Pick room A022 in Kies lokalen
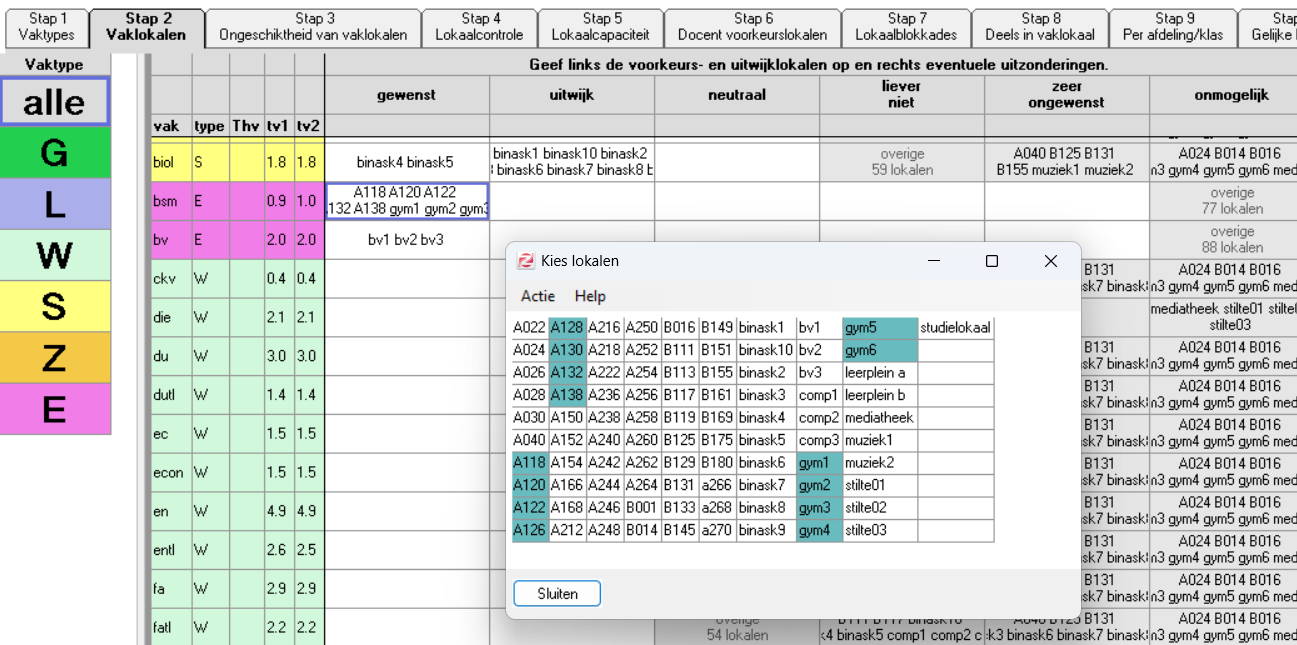 [x=530, y=328]
